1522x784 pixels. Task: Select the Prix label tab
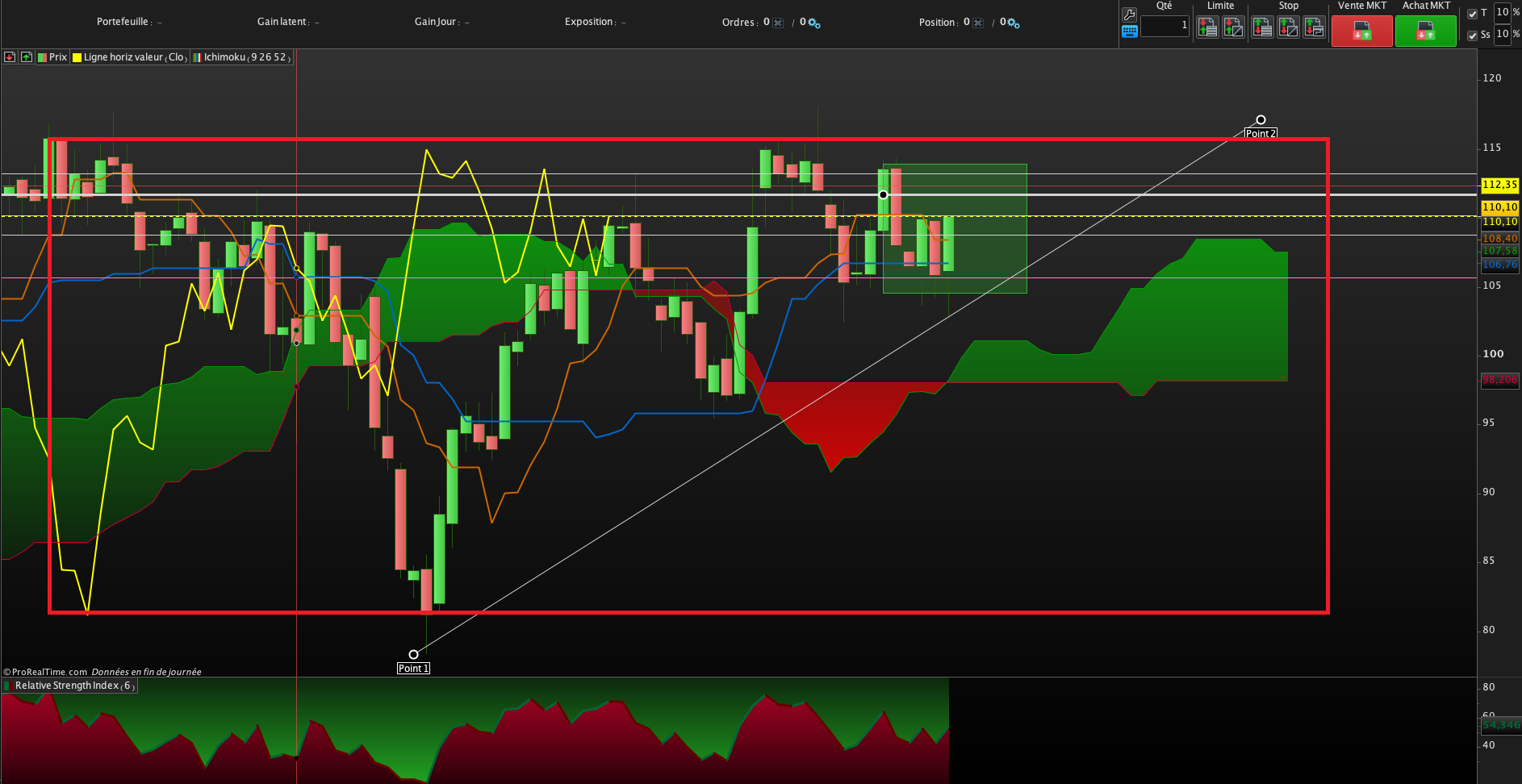pyautogui.click(x=52, y=57)
